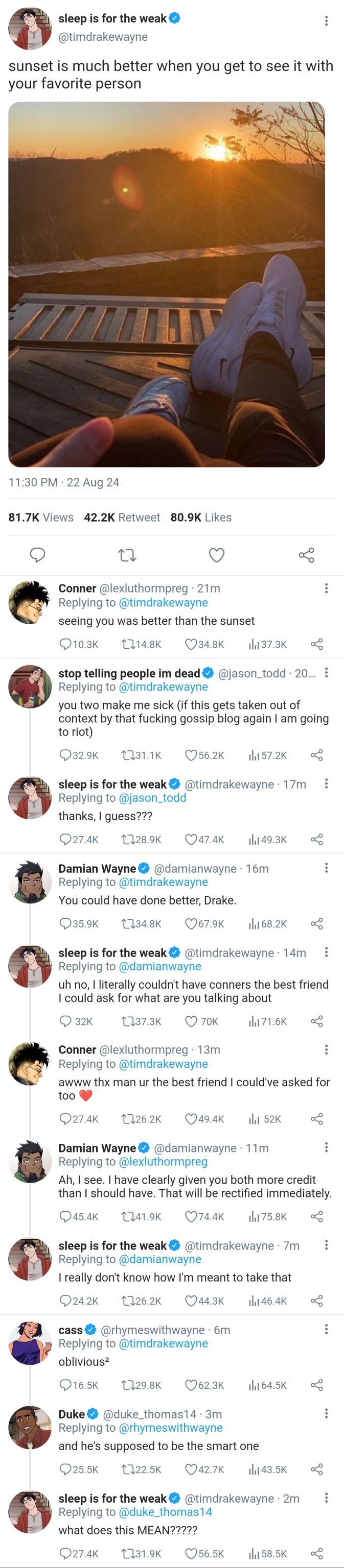This screenshot has height=1568, width=344.
Task: View the 42.2K Retweet list
Action: click(122, 518)
